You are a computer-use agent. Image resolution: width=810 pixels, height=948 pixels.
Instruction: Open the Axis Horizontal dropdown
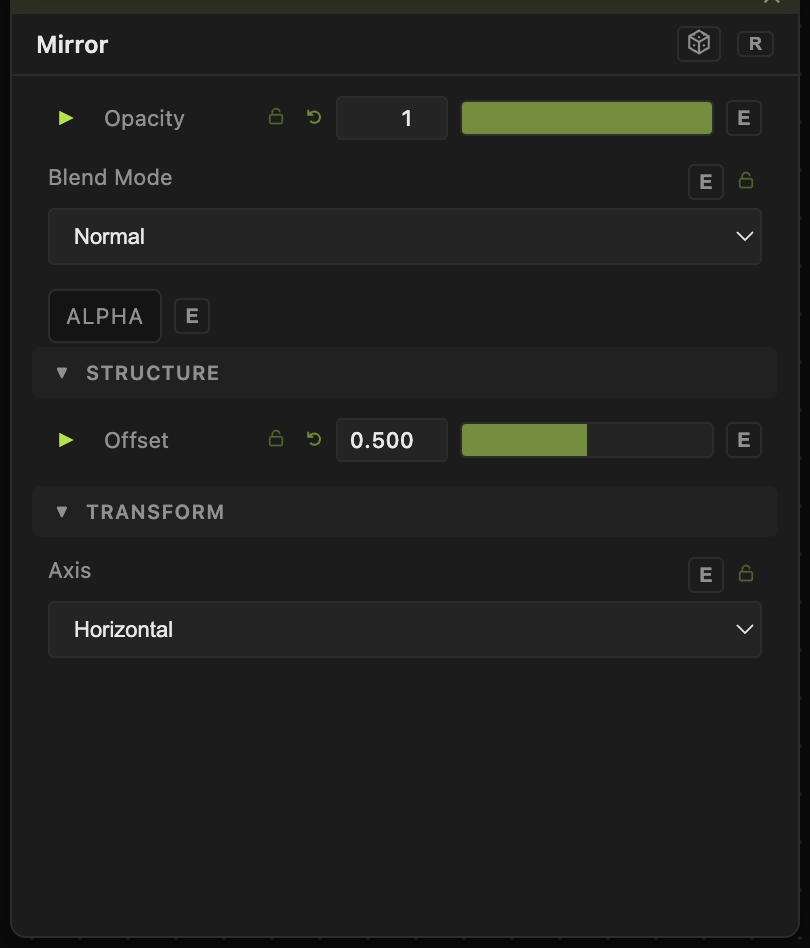[x=405, y=629]
